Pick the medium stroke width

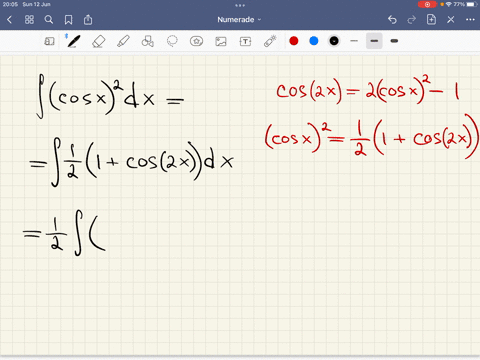(374, 41)
